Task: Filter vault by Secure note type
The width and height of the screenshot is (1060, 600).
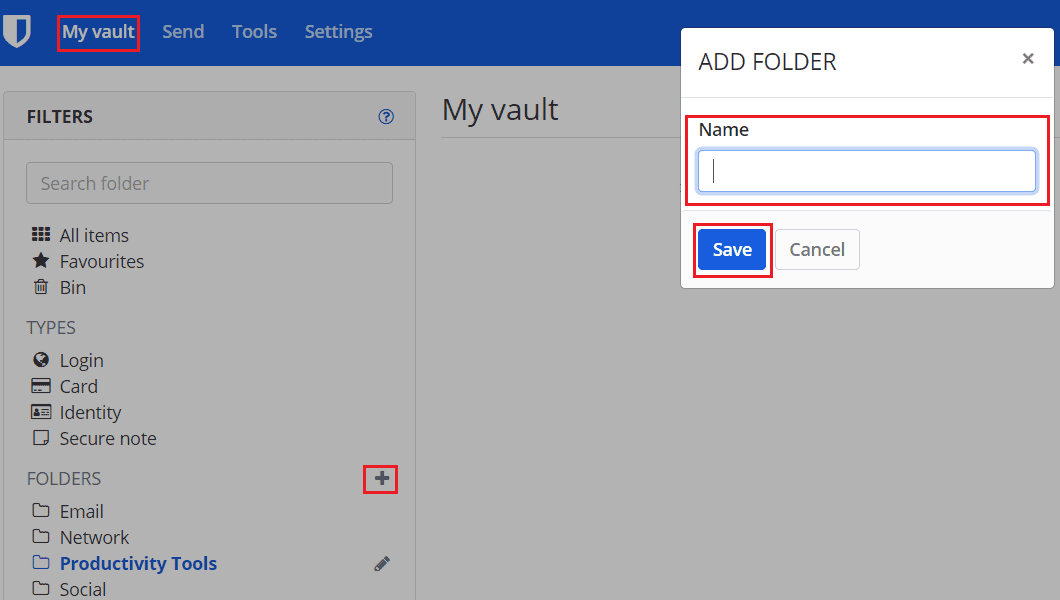Action: (94, 439)
